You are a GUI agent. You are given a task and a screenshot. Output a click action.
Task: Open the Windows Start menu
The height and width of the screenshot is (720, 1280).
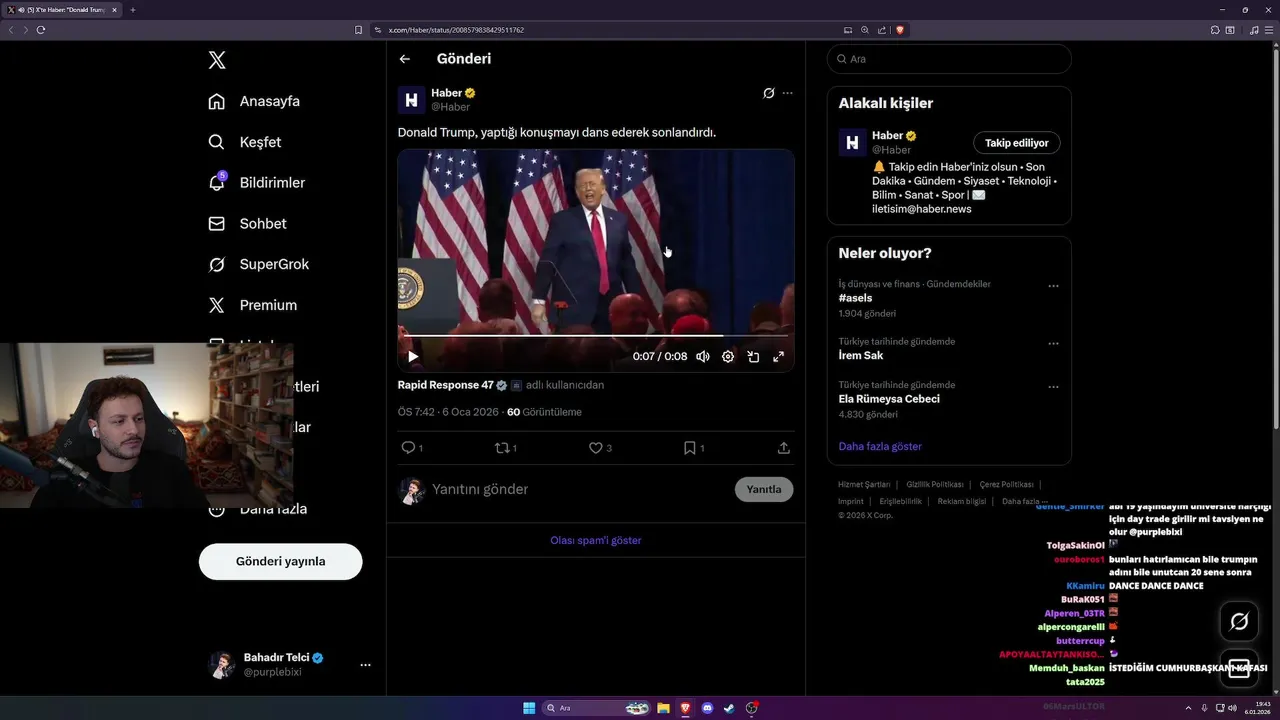529,708
